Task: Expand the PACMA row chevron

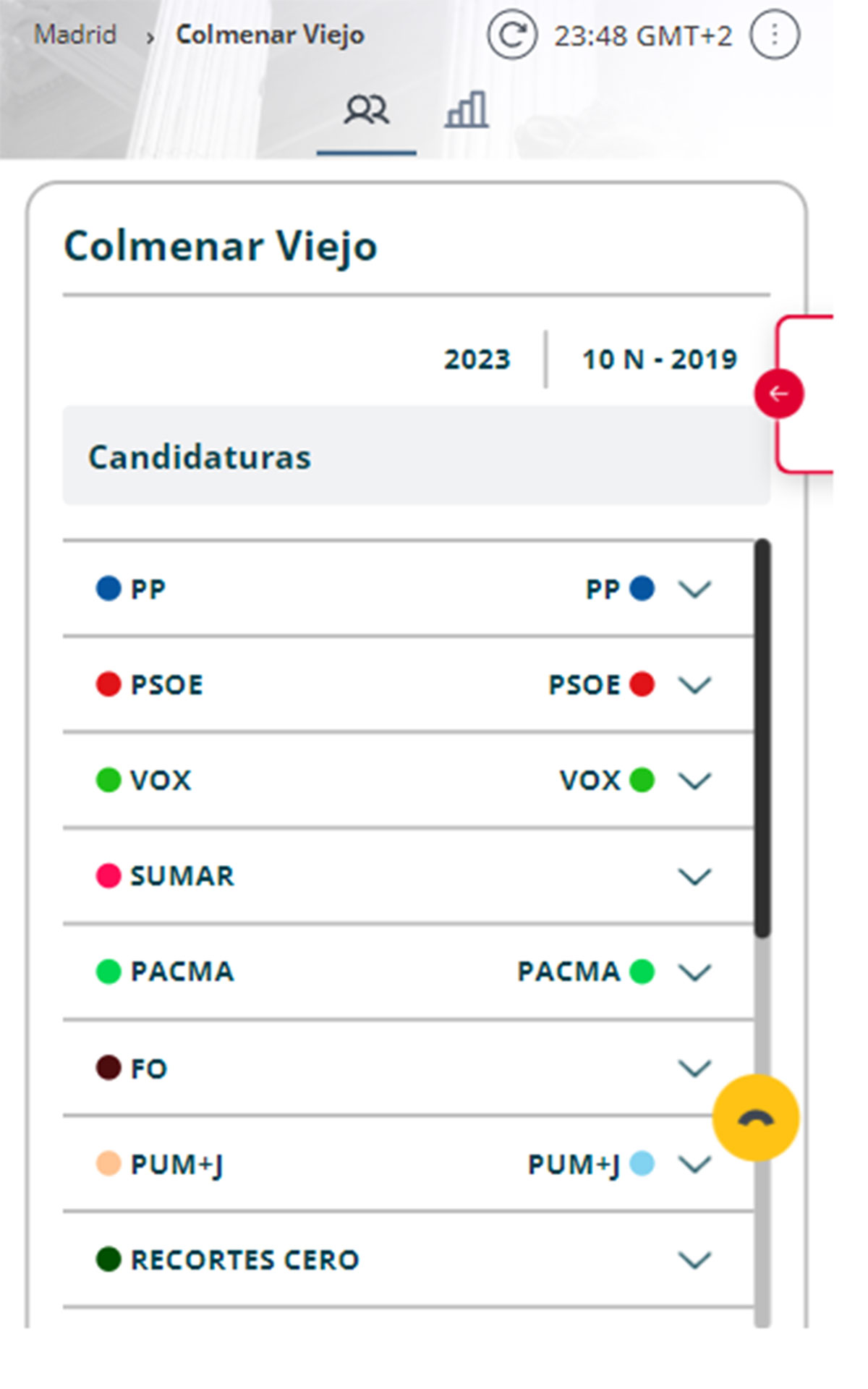Action: click(694, 972)
